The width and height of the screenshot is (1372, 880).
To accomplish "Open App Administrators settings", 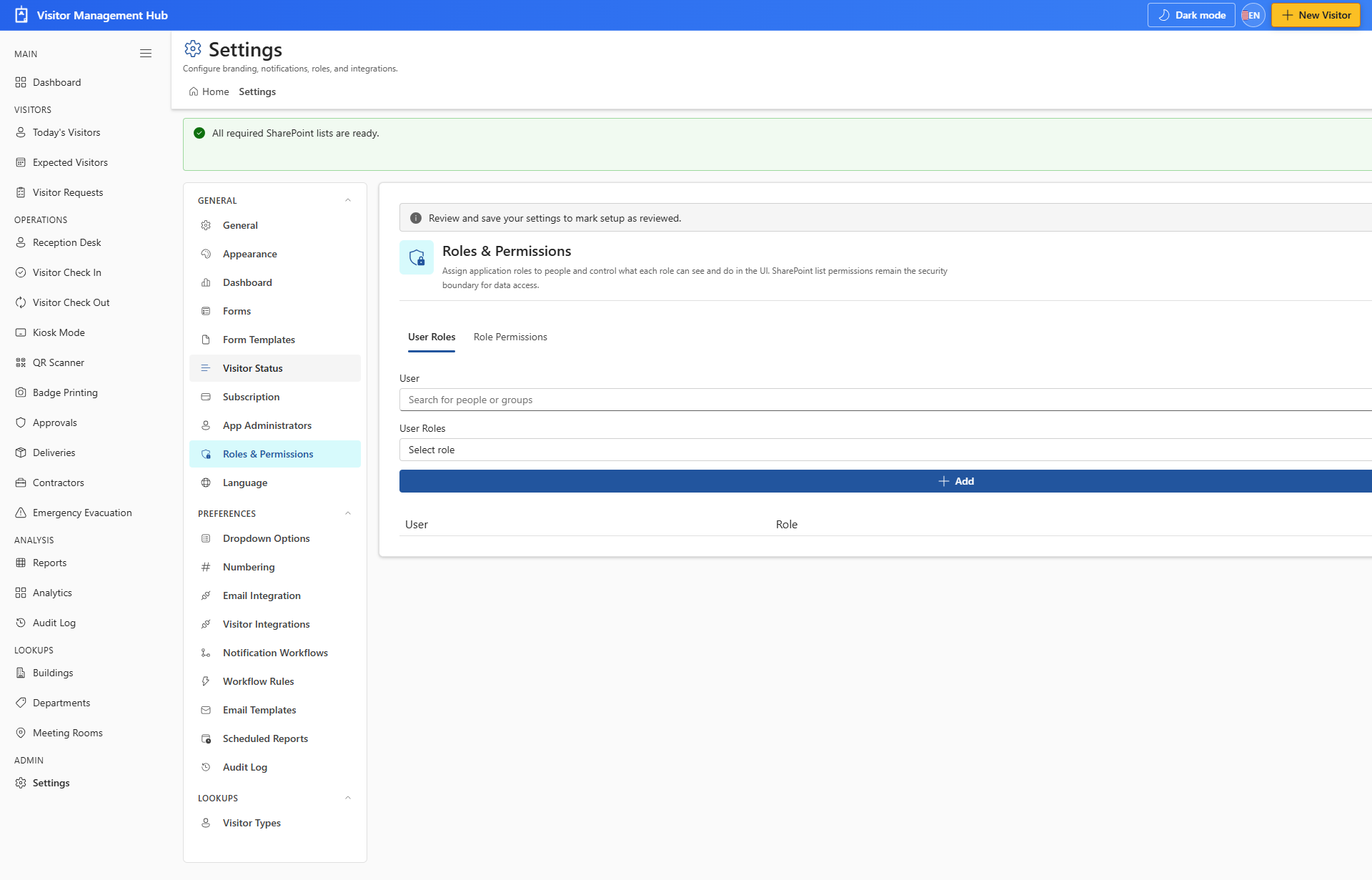I will pos(275,425).
